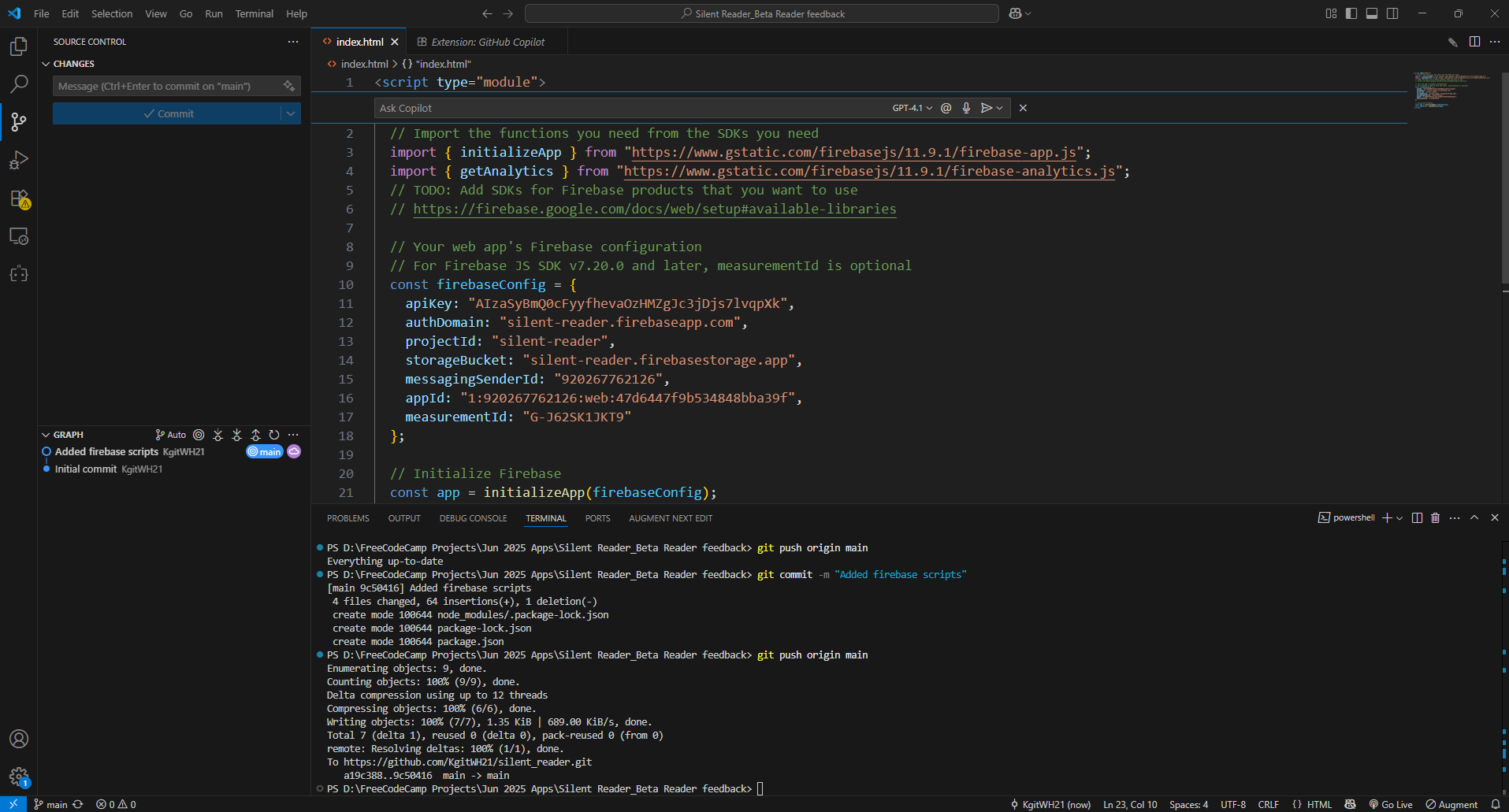The width and height of the screenshot is (1509, 812).
Task: Toggle the secondary side bar layout button
Action: pyautogui.click(x=1392, y=13)
